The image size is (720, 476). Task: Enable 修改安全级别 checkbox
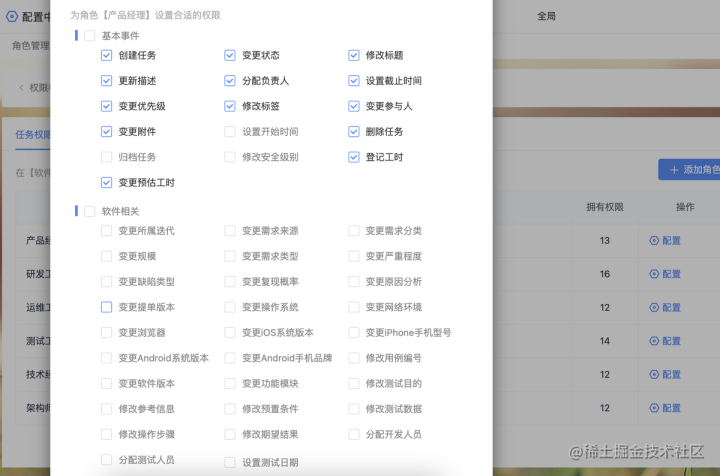(230, 157)
